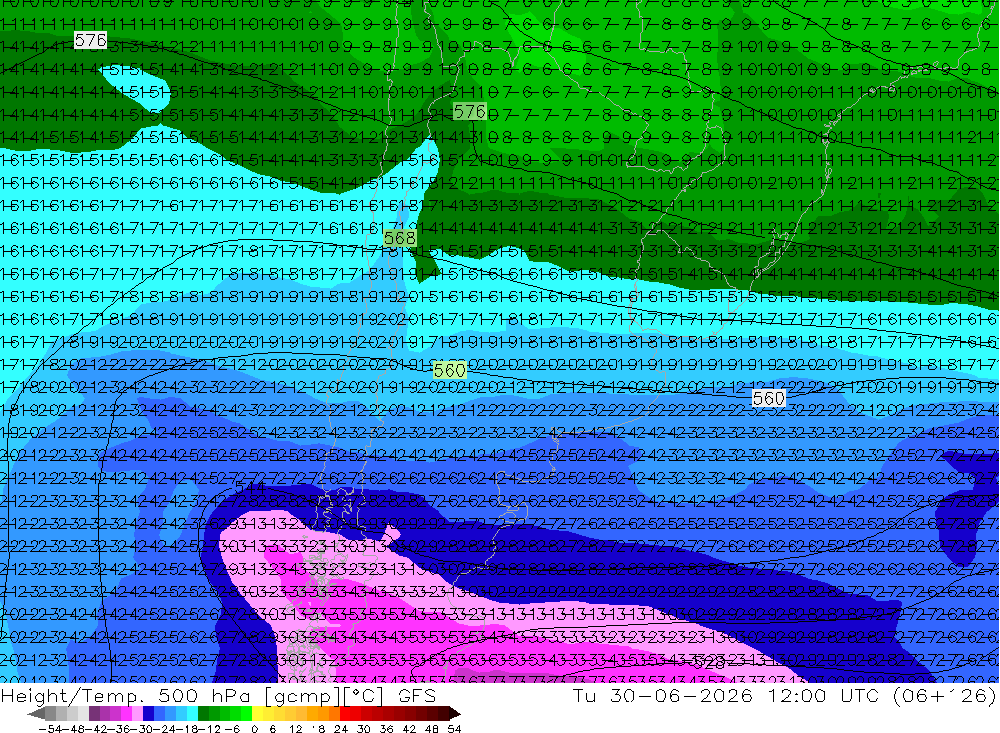Click the white 576 contour label

[x=90, y=41]
